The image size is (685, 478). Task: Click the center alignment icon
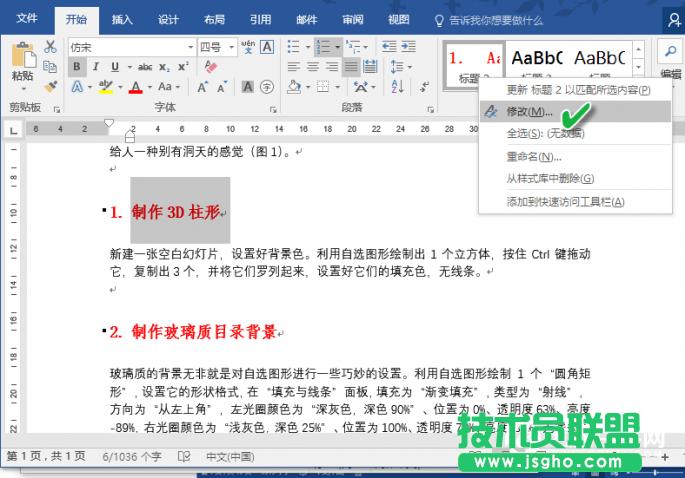313,67
